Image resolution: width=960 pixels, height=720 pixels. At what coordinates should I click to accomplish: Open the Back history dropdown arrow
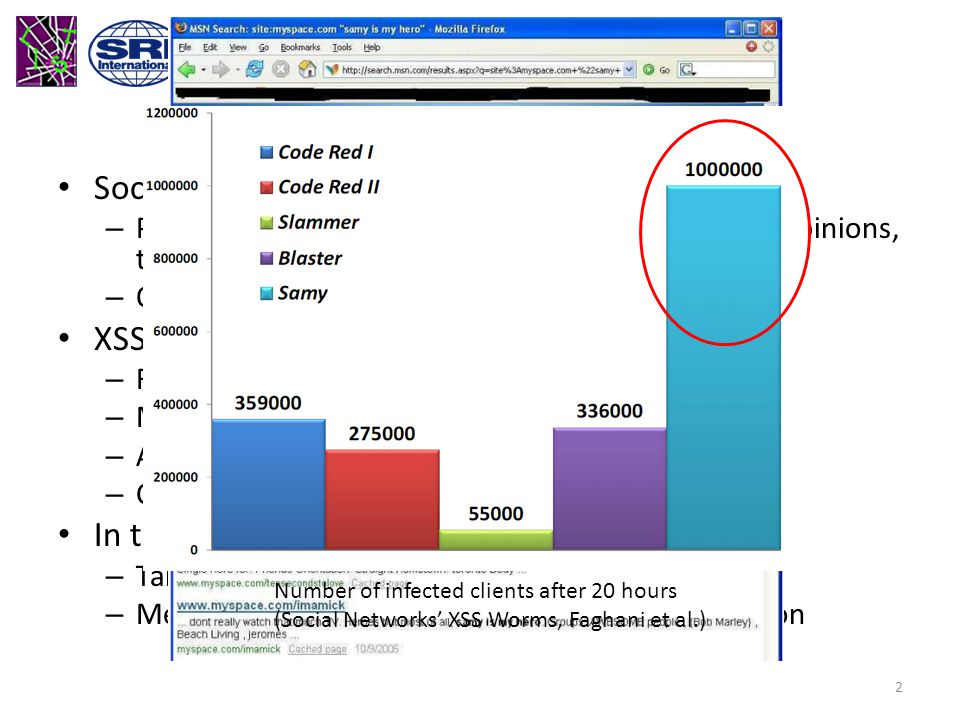coord(203,70)
